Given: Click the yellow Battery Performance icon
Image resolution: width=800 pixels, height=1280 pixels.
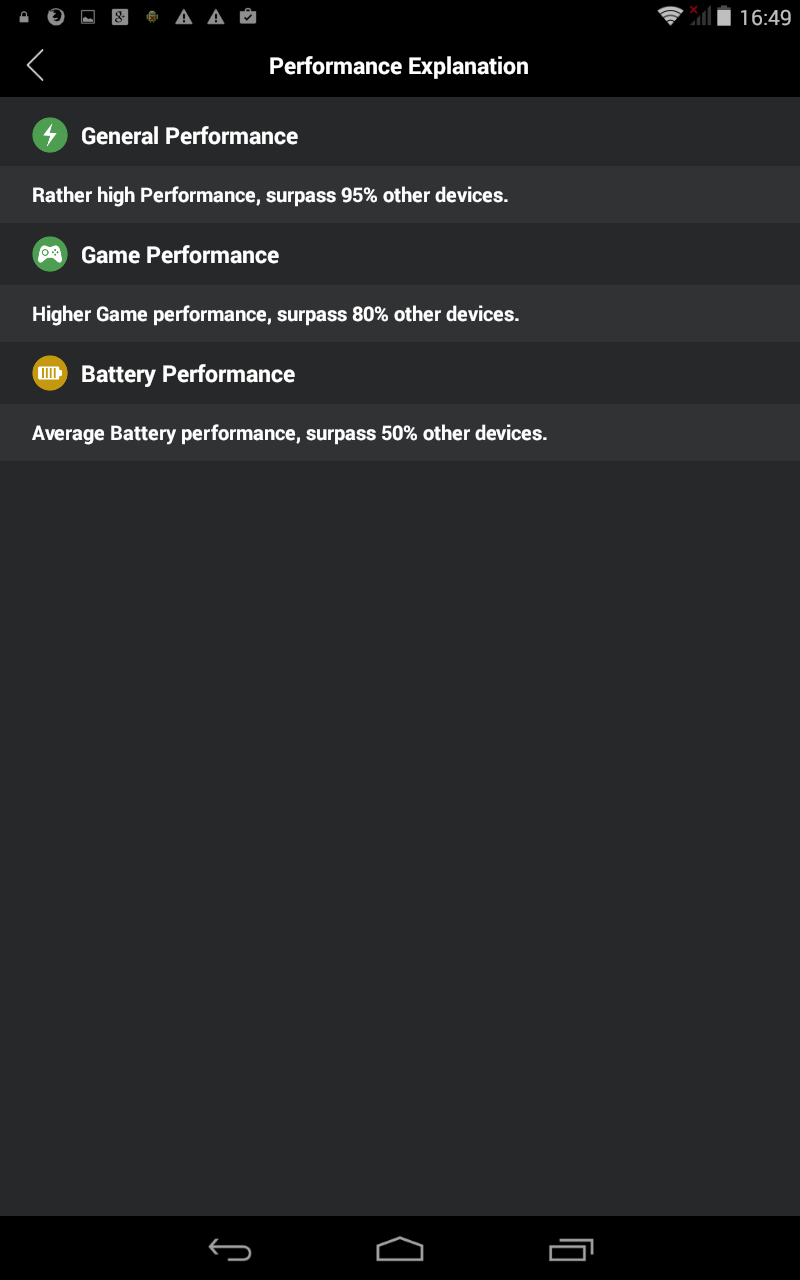Looking at the screenshot, I should [x=50, y=373].
